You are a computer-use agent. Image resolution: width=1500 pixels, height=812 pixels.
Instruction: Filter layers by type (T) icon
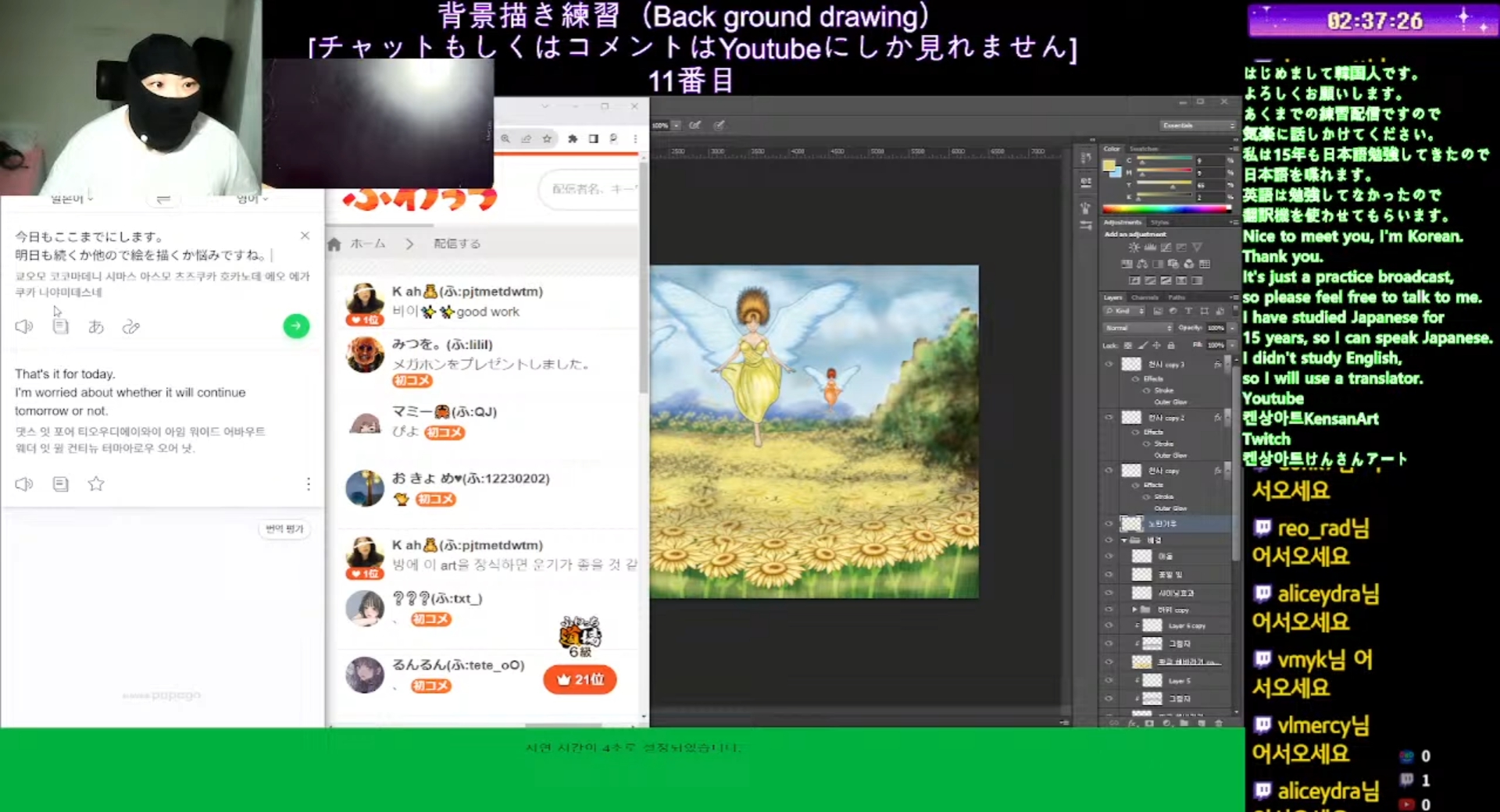pyautogui.click(x=1188, y=311)
